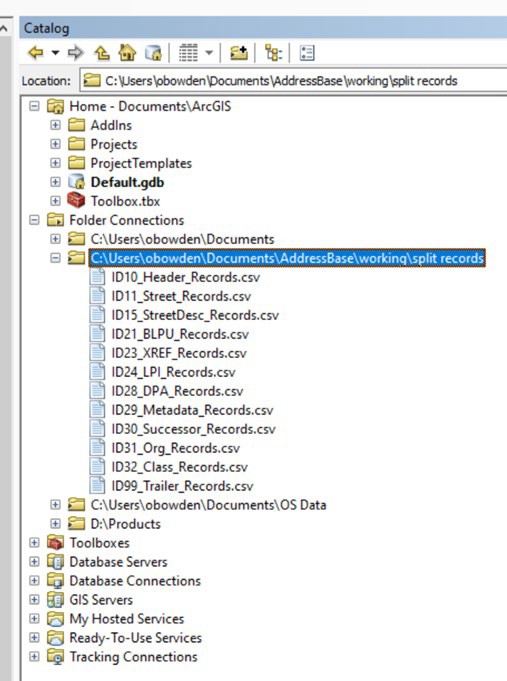The height and width of the screenshot is (681, 507).
Task: Collapse the Home - Documents\ArcGIS node
Action: [x=34, y=106]
